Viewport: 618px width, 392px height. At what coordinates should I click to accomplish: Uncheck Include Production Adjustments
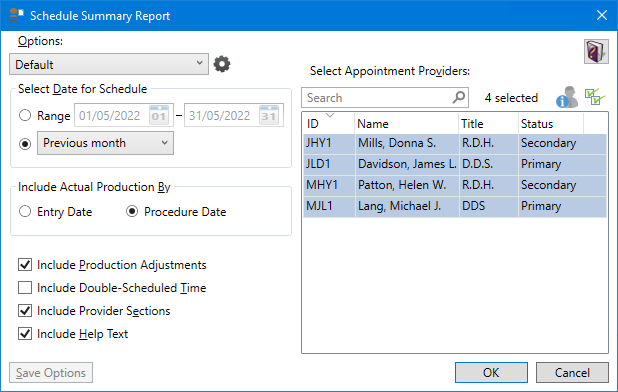(25, 265)
